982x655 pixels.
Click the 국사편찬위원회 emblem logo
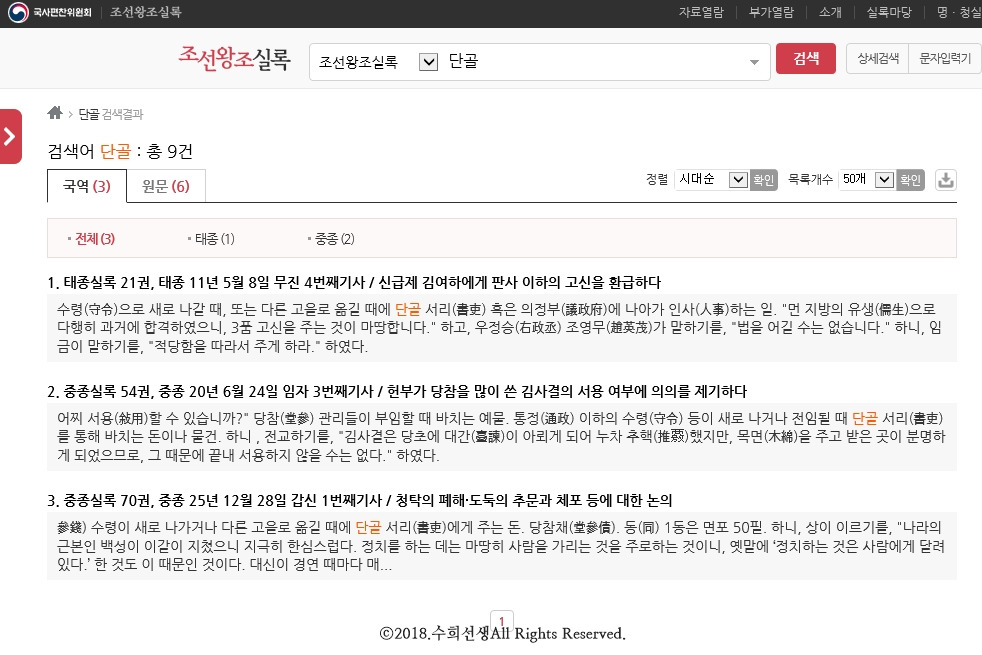click(x=18, y=14)
